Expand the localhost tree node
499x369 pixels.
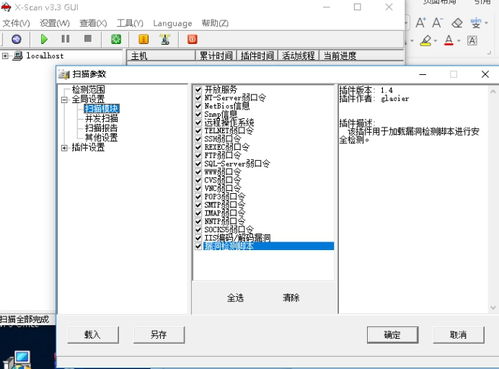click(x=5, y=56)
